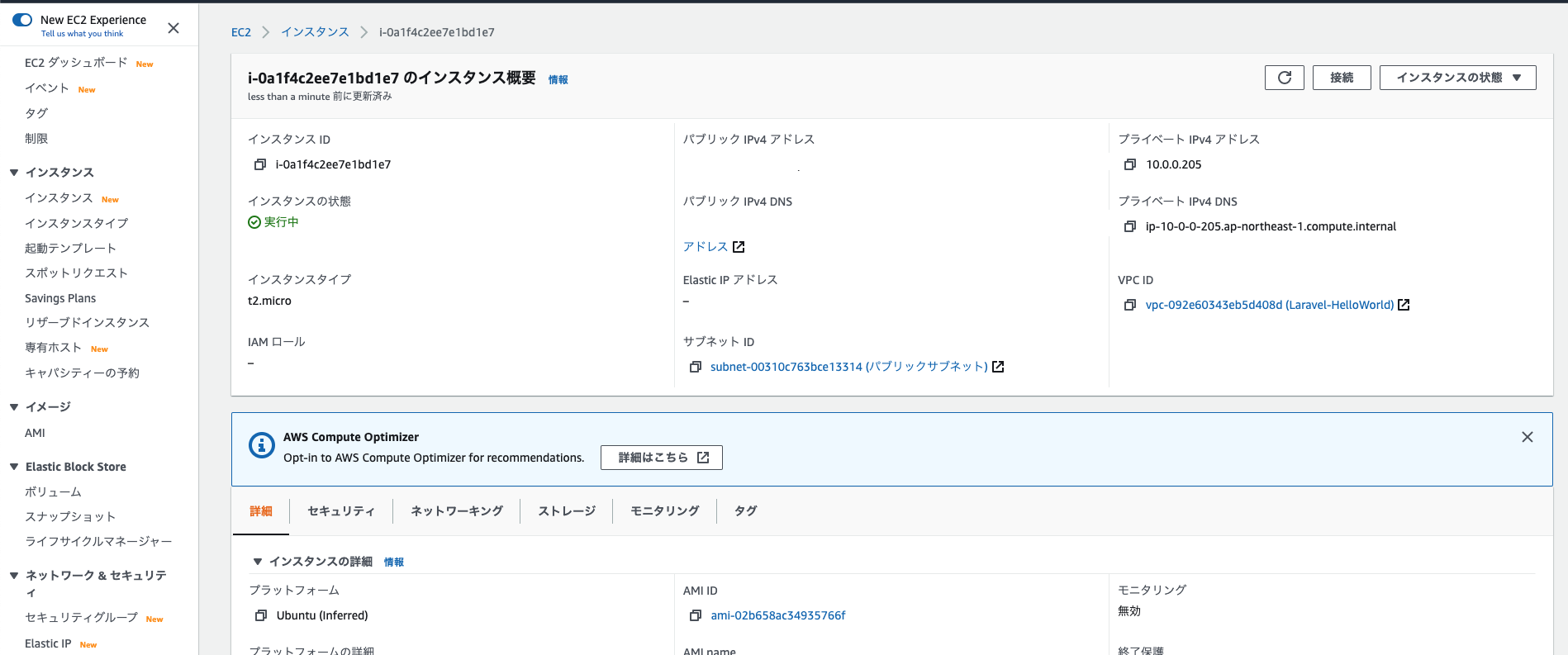1568x655 pixels.
Task: Click the 接続 button
Action: (1342, 78)
